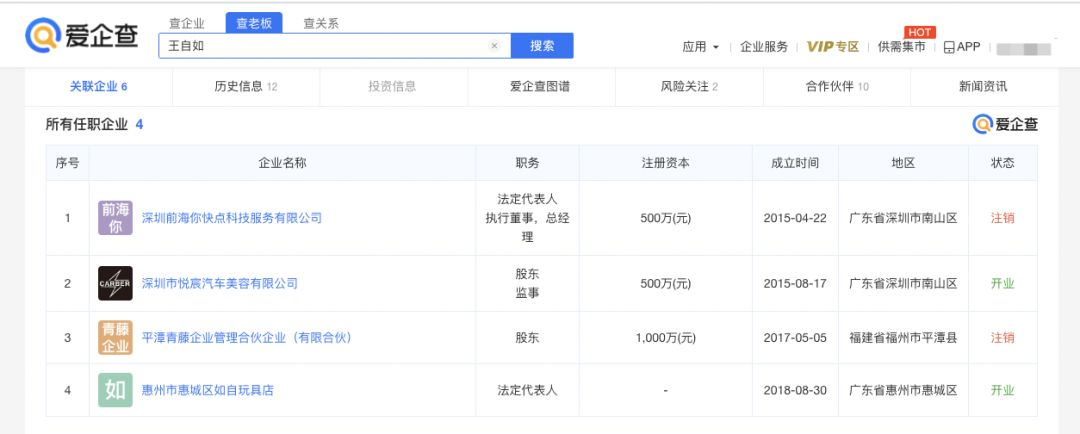Open the APP download icon link
This screenshot has height=434, width=1080.
pyautogui.click(x=962, y=47)
